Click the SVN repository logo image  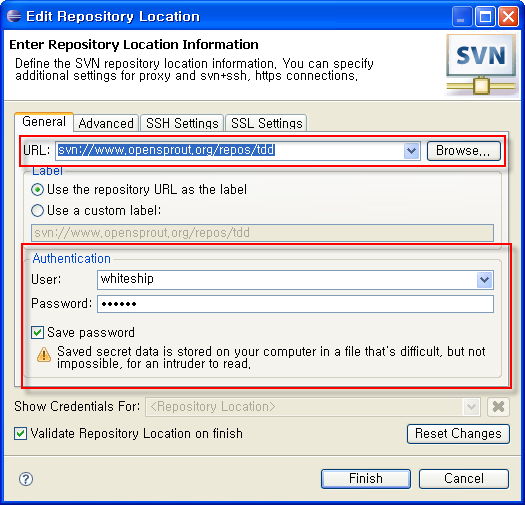click(481, 65)
